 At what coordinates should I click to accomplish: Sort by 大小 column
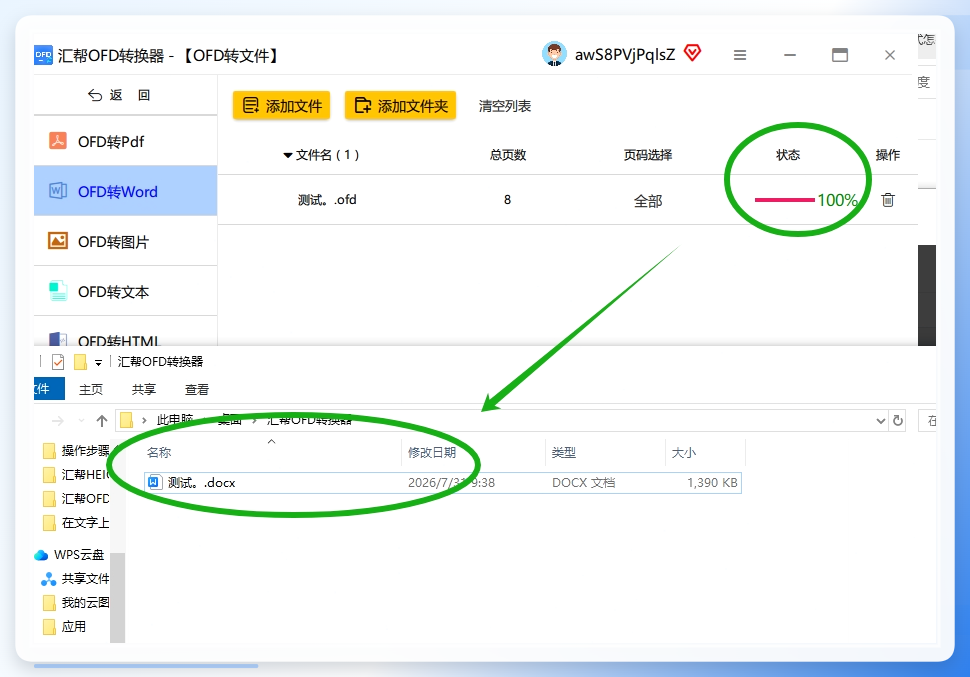[684, 452]
